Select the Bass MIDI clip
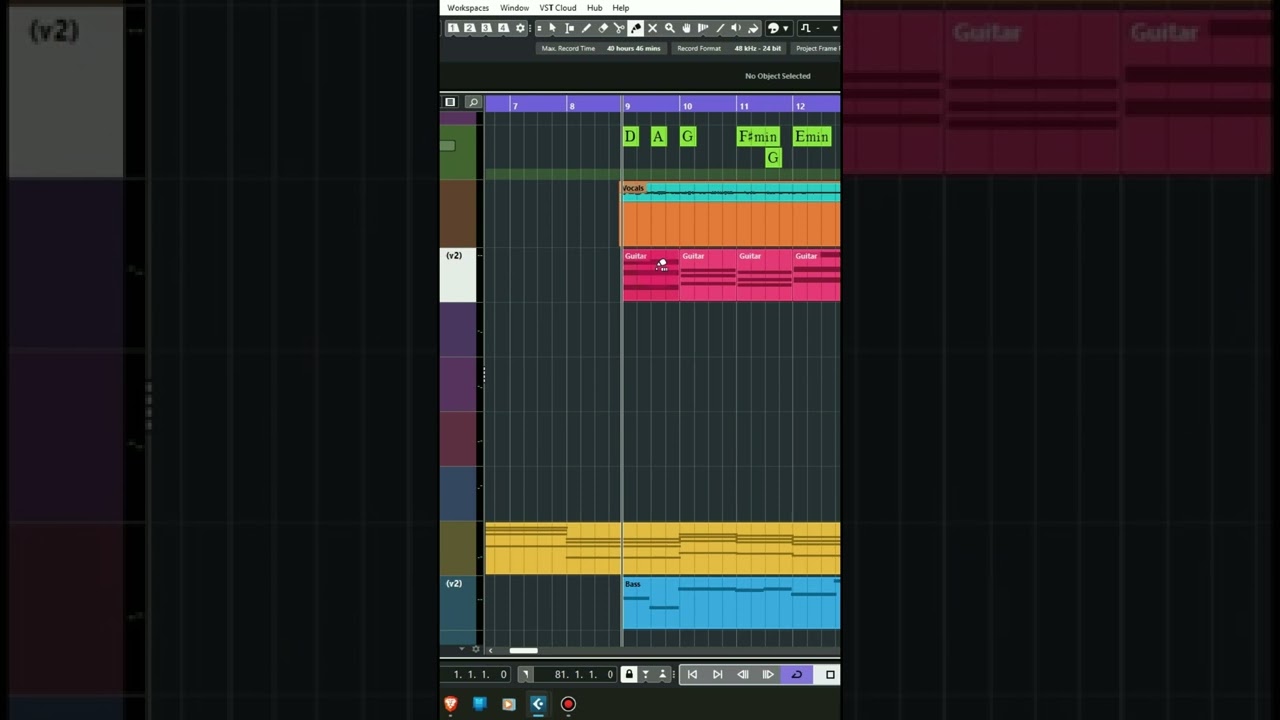1280x720 pixels. (x=731, y=603)
